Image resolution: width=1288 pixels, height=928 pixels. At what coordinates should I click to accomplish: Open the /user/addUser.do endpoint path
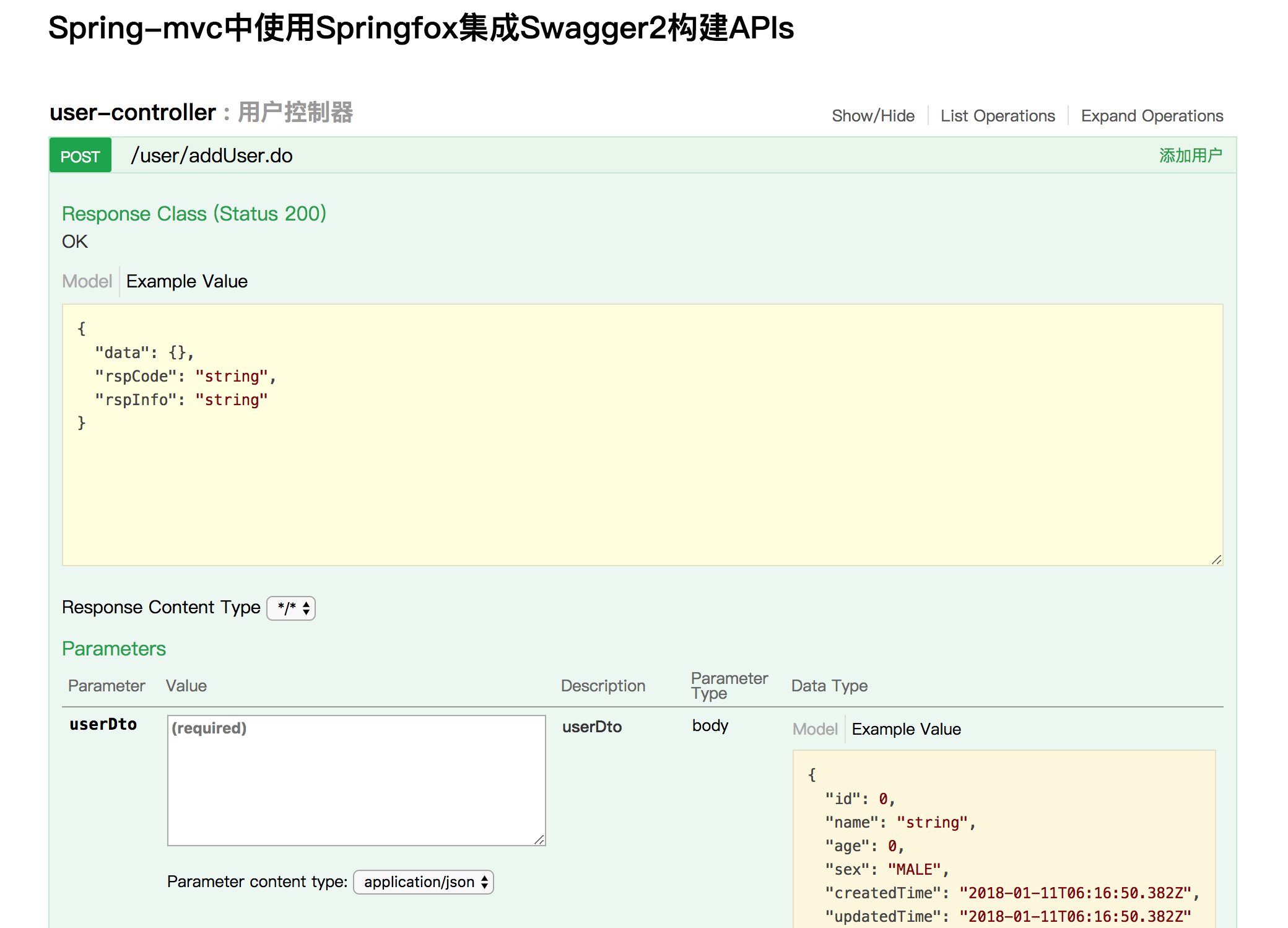[x=212, y=155]
